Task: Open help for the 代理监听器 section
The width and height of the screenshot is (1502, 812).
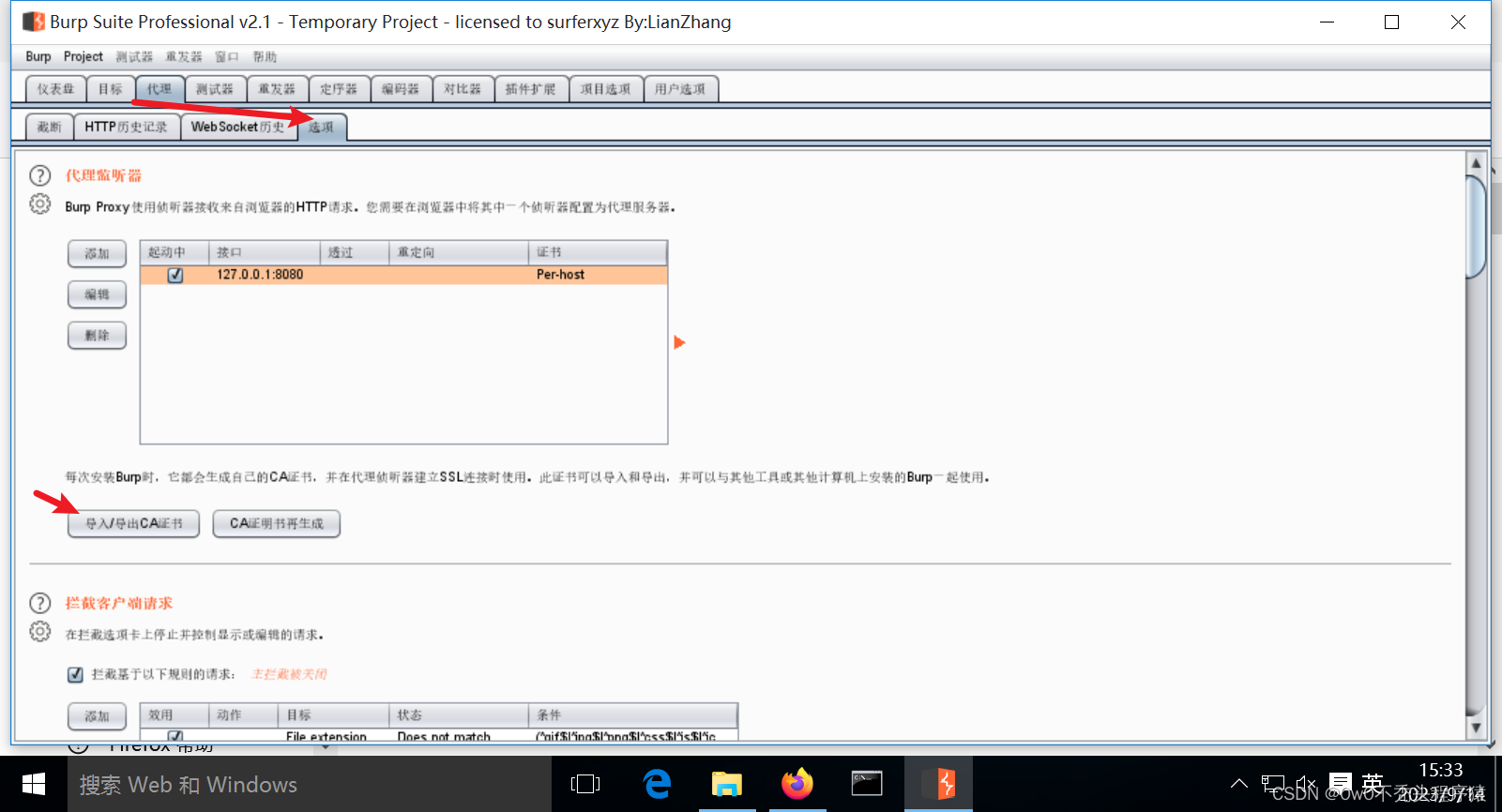Action: (39, 175)
